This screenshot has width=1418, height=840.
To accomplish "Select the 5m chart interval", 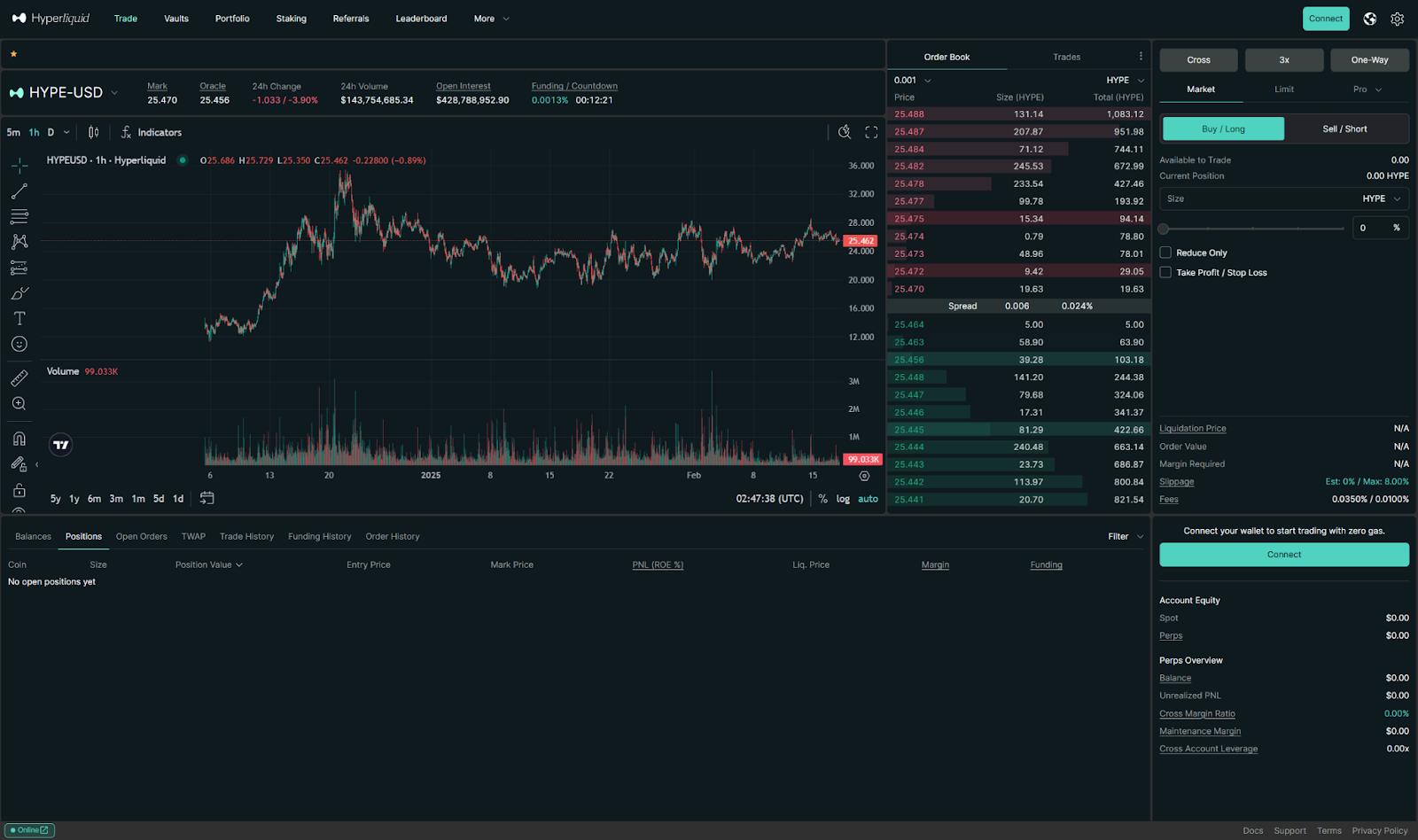I will coord(13,132).
